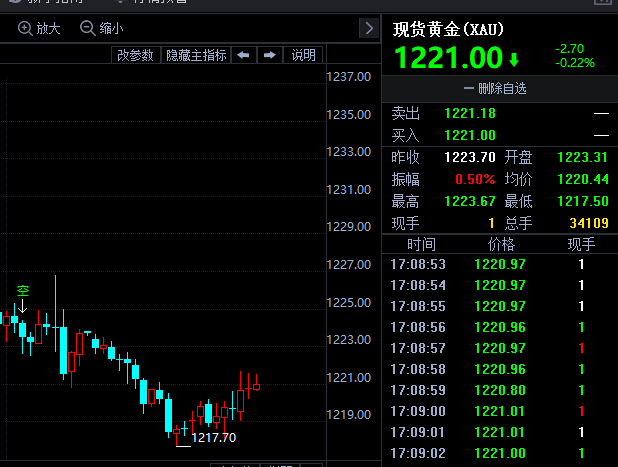Click the right arrow indicator button
The width and height of the screenshot is (618, 467).
(x=270, y=55)
